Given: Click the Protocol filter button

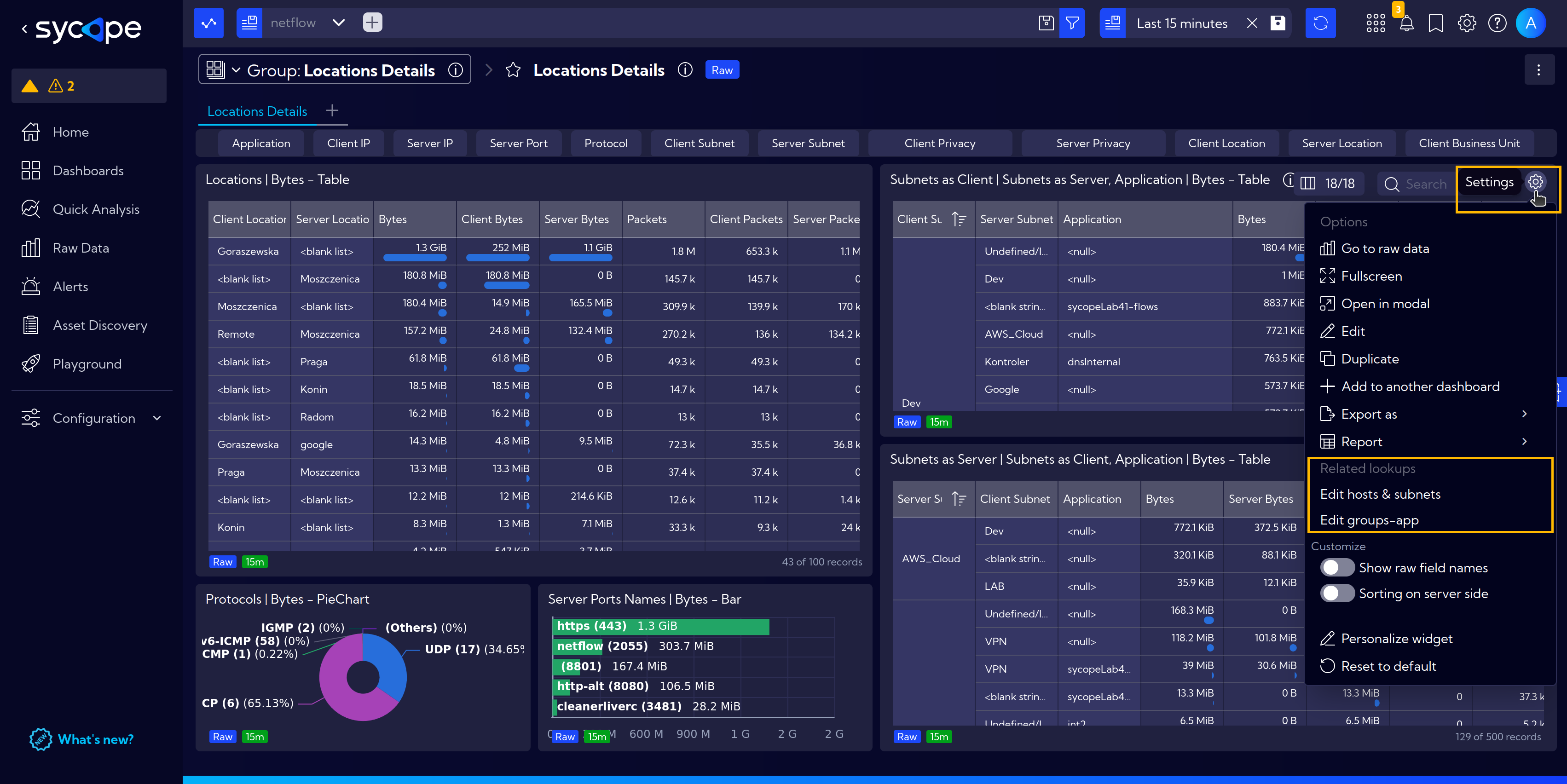Looking at the screenshot, I should (606, 144).
